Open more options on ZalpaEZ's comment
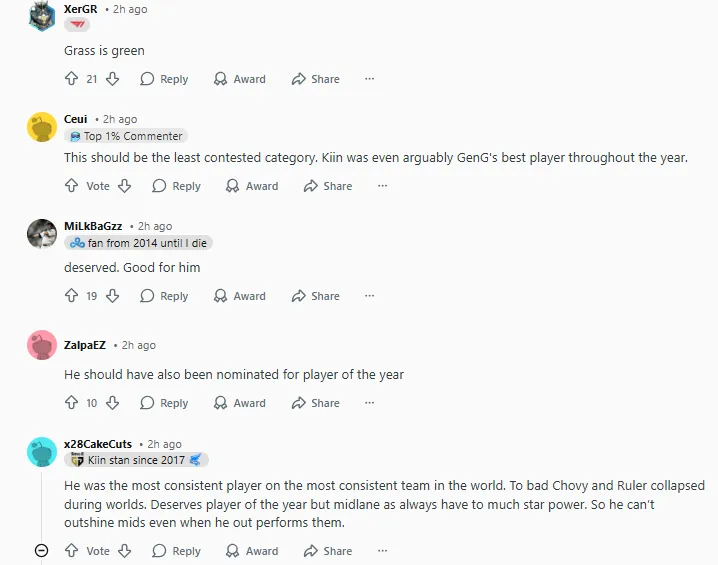This screenshot has width=718, height=565. click(369, 403)
